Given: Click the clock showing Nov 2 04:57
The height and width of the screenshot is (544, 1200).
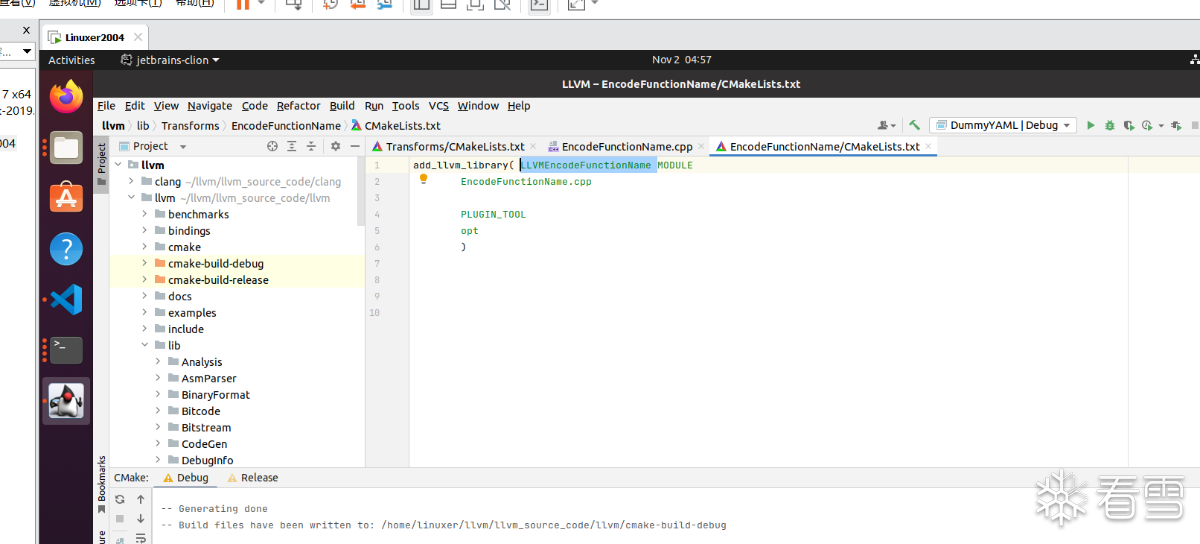Looking at the screenshot, I should click(x=682, y=60).
